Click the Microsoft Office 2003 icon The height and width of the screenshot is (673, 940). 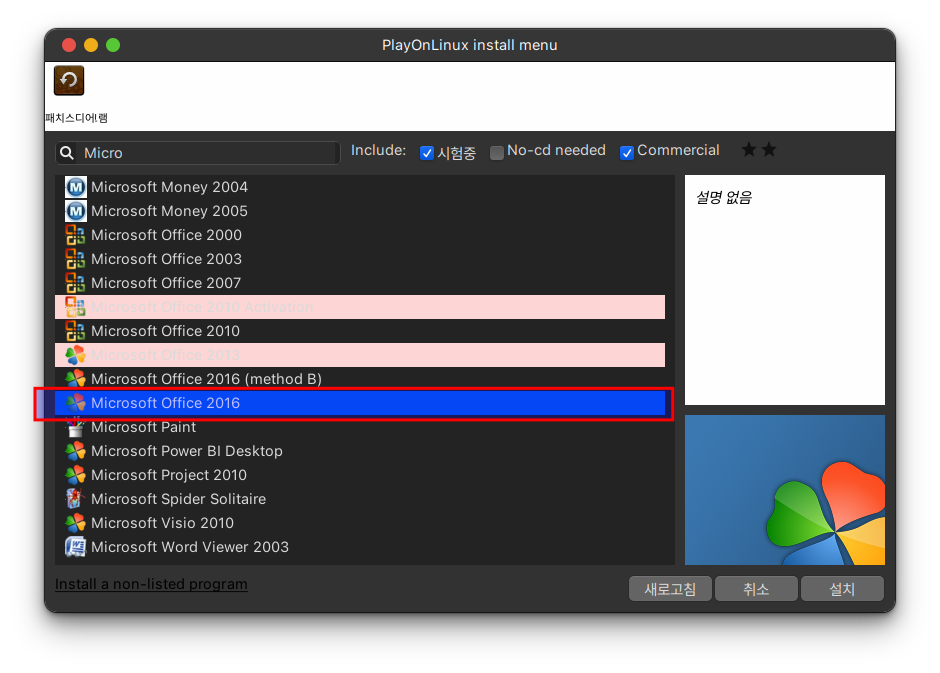point(76,259)
